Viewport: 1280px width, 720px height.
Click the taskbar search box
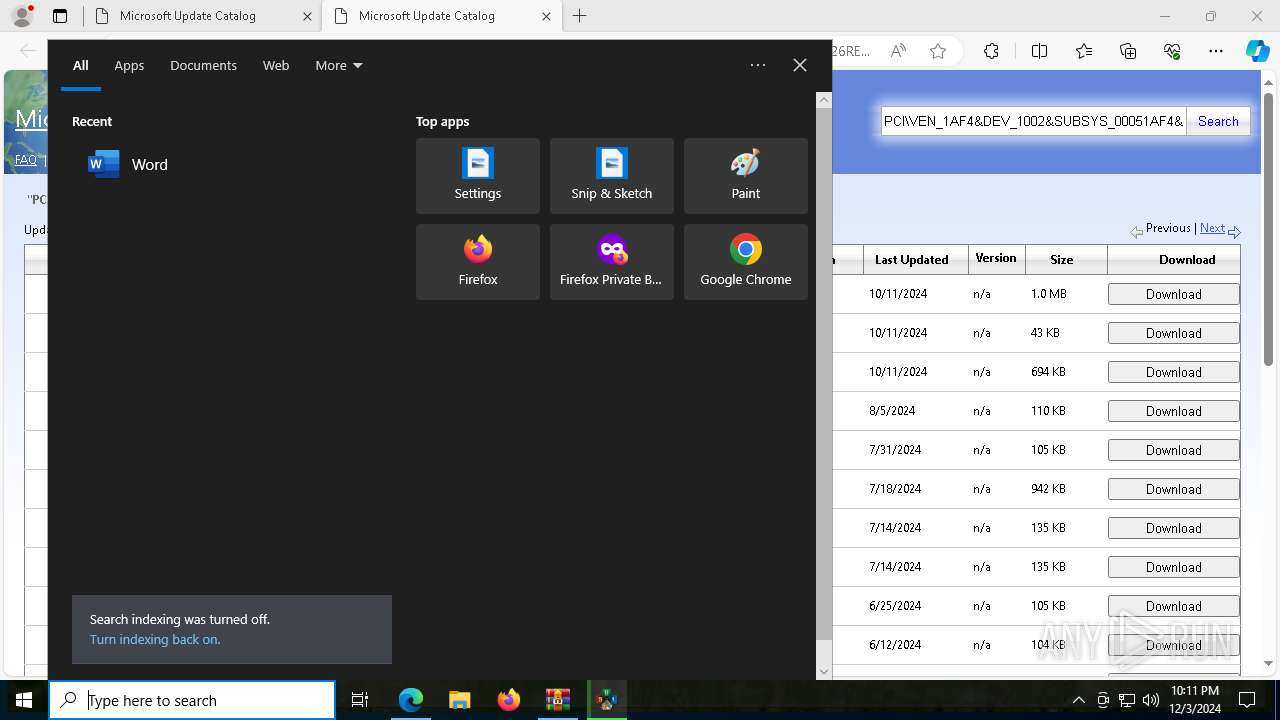[x=192, y=700]
